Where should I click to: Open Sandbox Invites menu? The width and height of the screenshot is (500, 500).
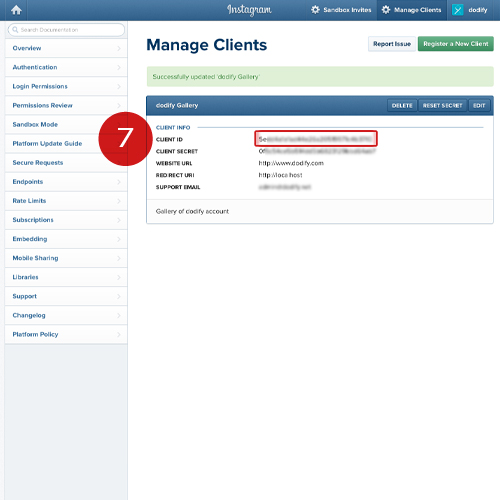[341, 10]
